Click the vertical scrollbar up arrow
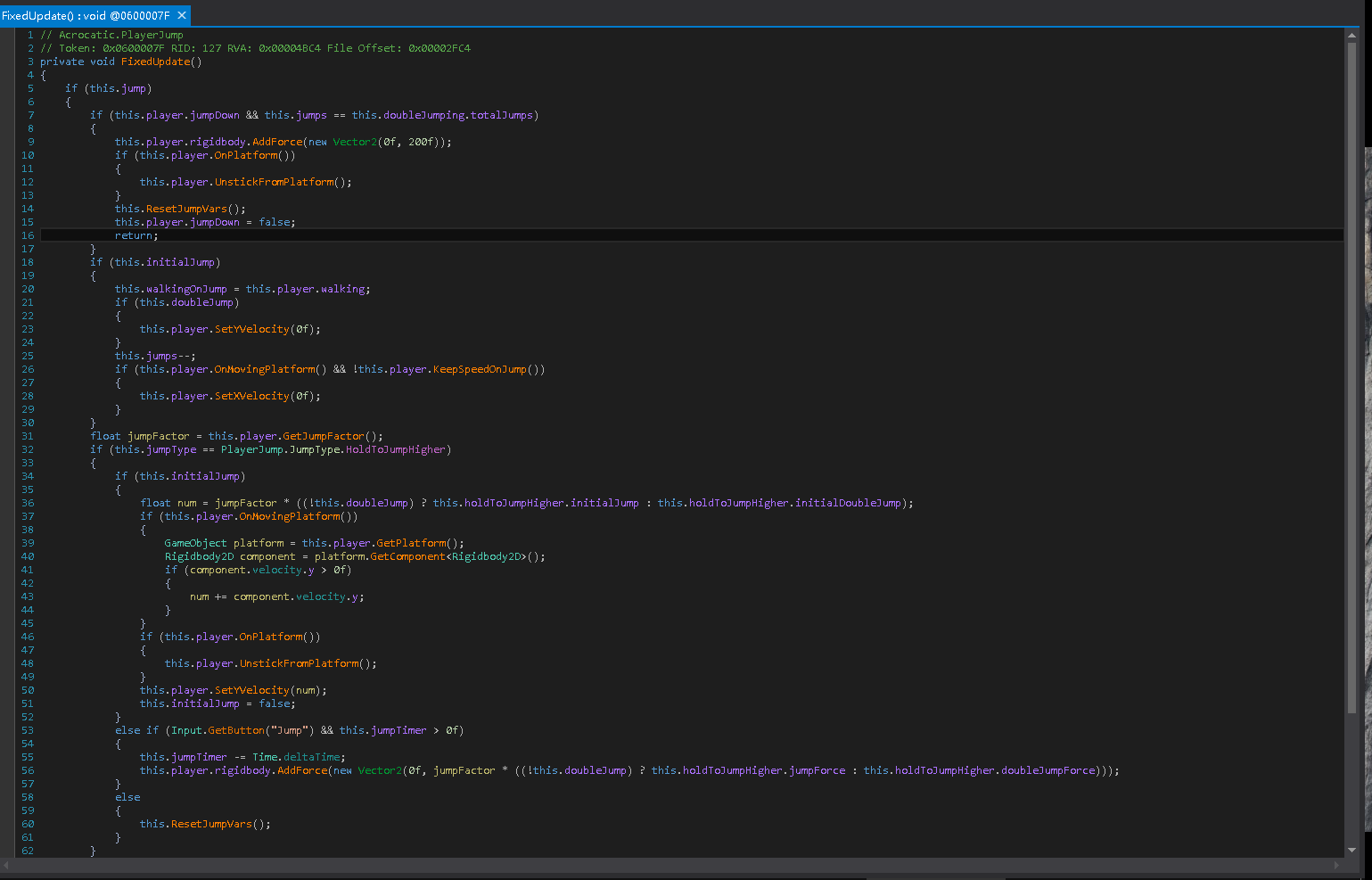Image resolution: width=1372 pixels, height=880 pixels. pos(1351,36)
